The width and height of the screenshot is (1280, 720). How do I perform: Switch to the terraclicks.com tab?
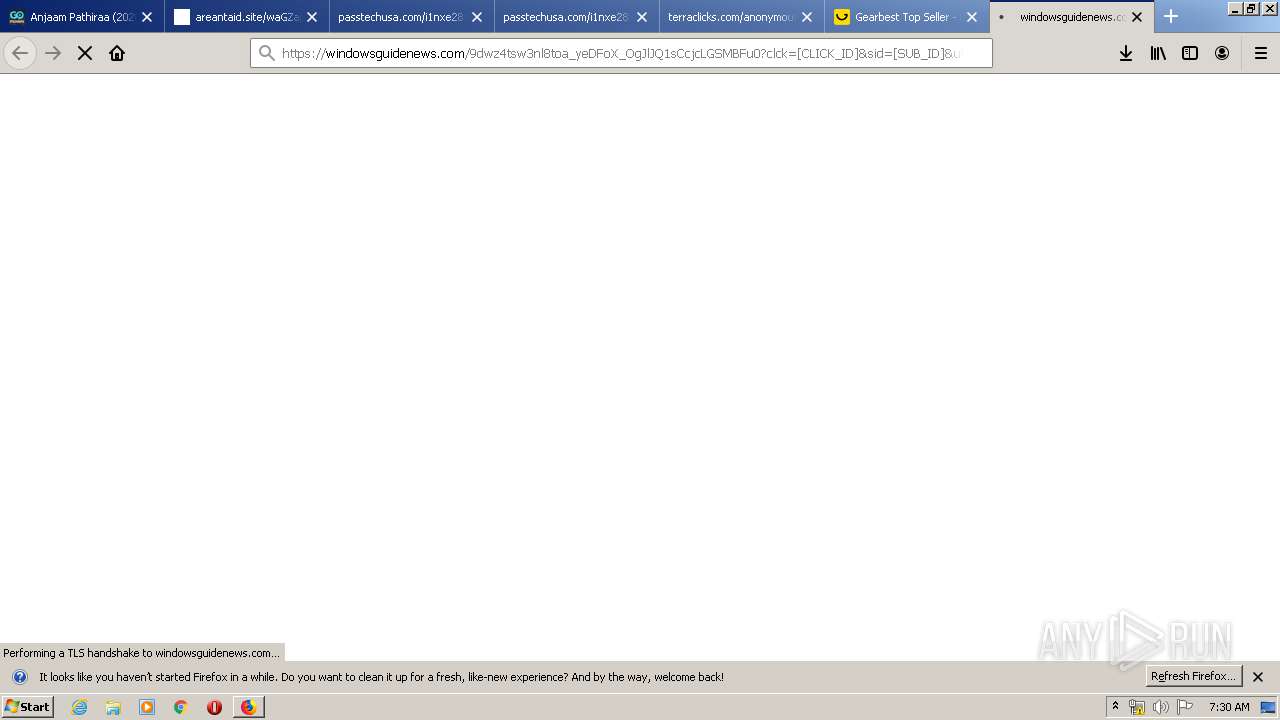pos(742,17)
